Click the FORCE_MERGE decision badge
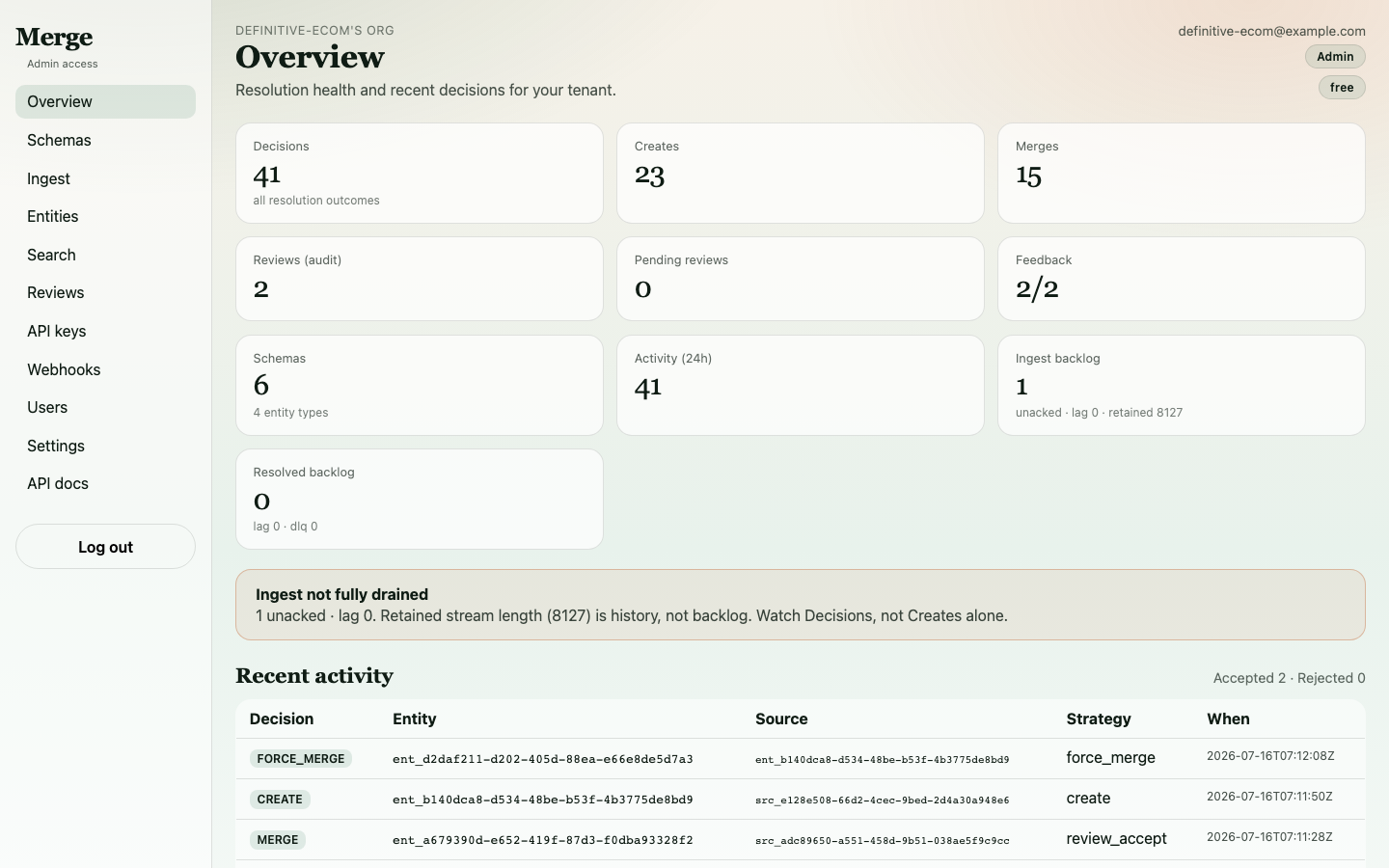Image resolution: width=1389 pixels, height=868 pixels. [301, 759]
